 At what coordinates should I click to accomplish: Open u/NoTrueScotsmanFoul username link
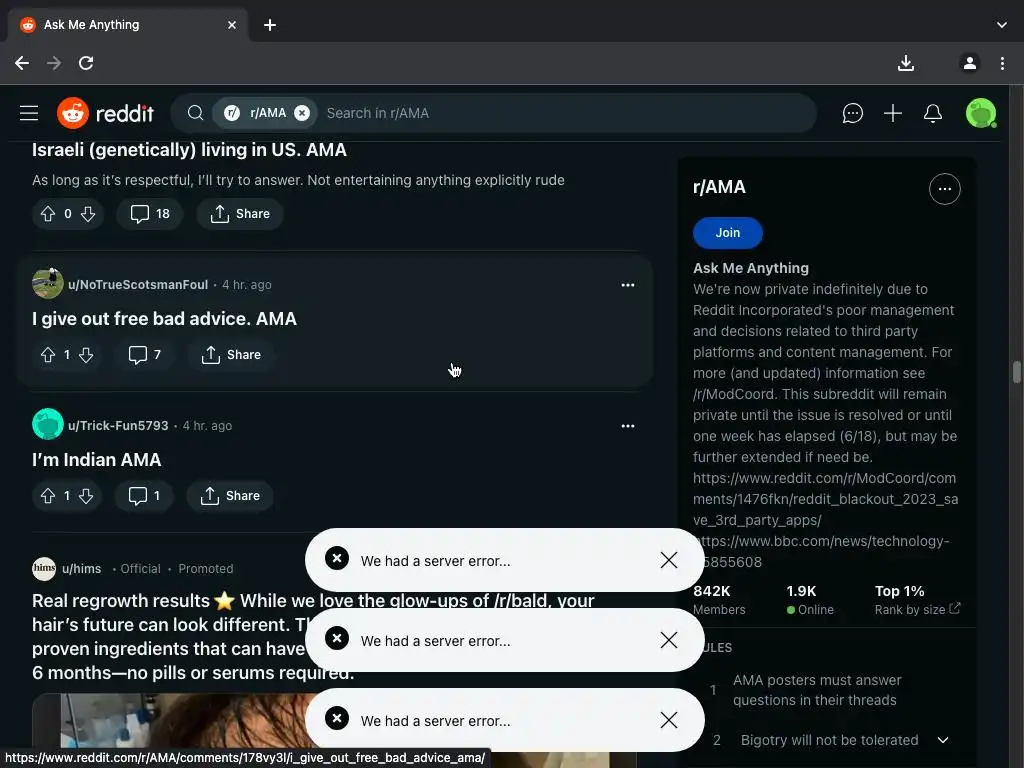(138, 285)
